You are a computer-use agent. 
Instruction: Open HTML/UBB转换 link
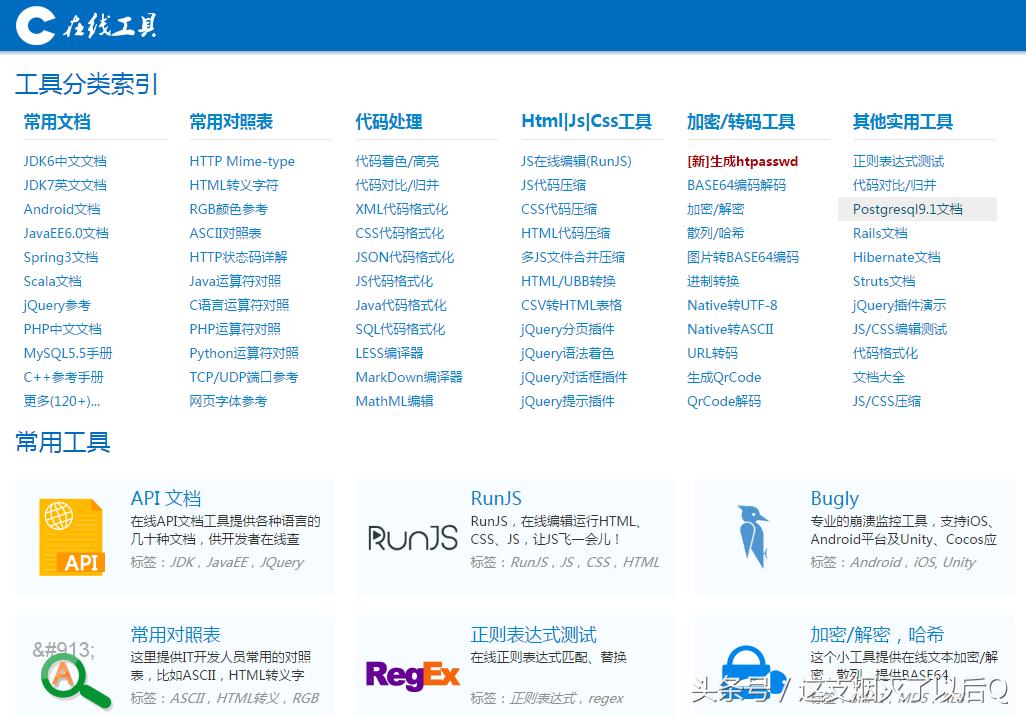pyautogui.click(x=568, y=281)
